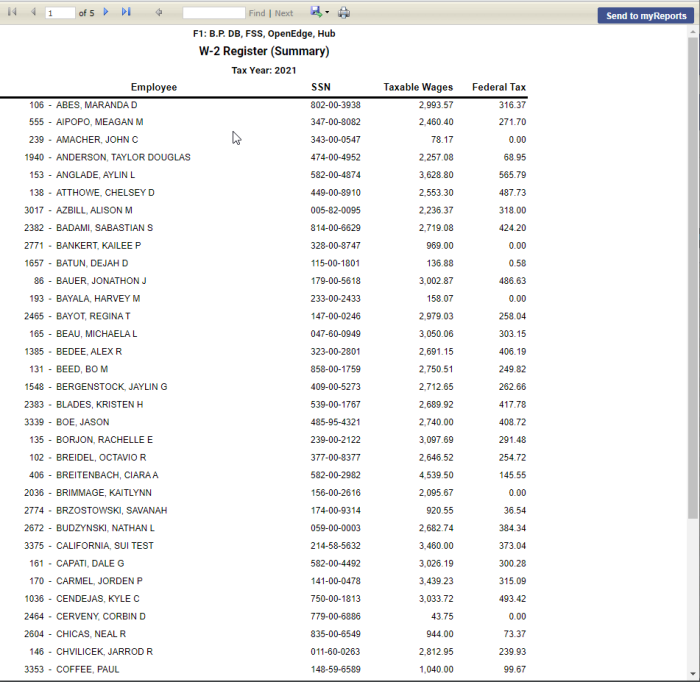Click the scrollbar up arrow
700x682 pixels.
point(693,32)
